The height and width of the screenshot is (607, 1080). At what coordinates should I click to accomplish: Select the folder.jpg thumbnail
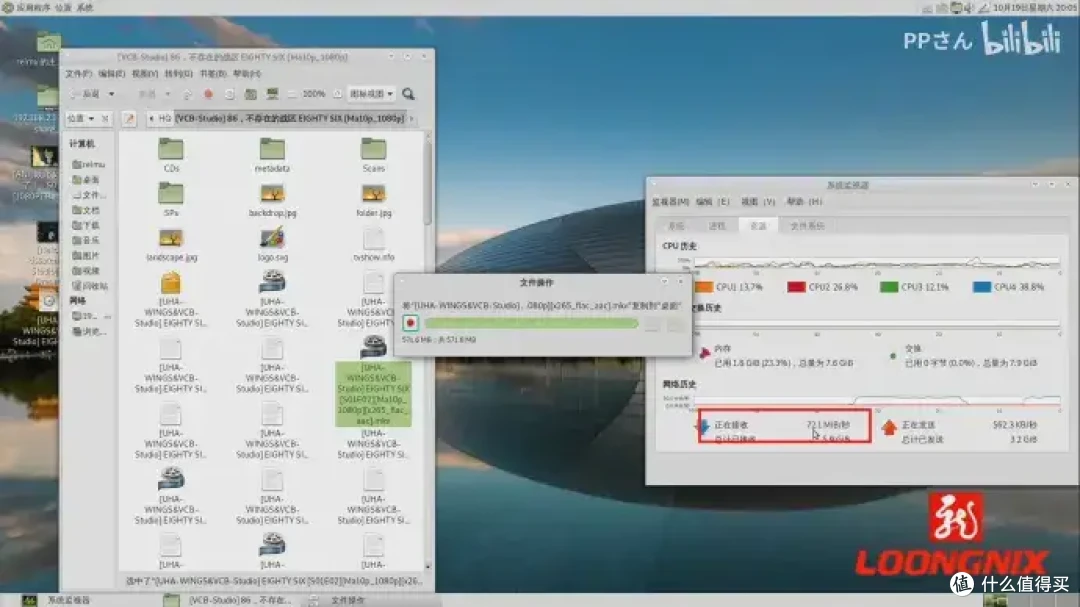pyautogui.click(x=373, y=194)
